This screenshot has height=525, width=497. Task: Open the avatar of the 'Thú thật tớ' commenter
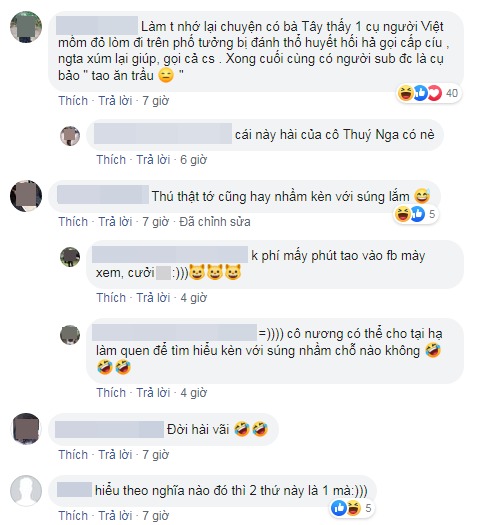click(x=26, y=196)
